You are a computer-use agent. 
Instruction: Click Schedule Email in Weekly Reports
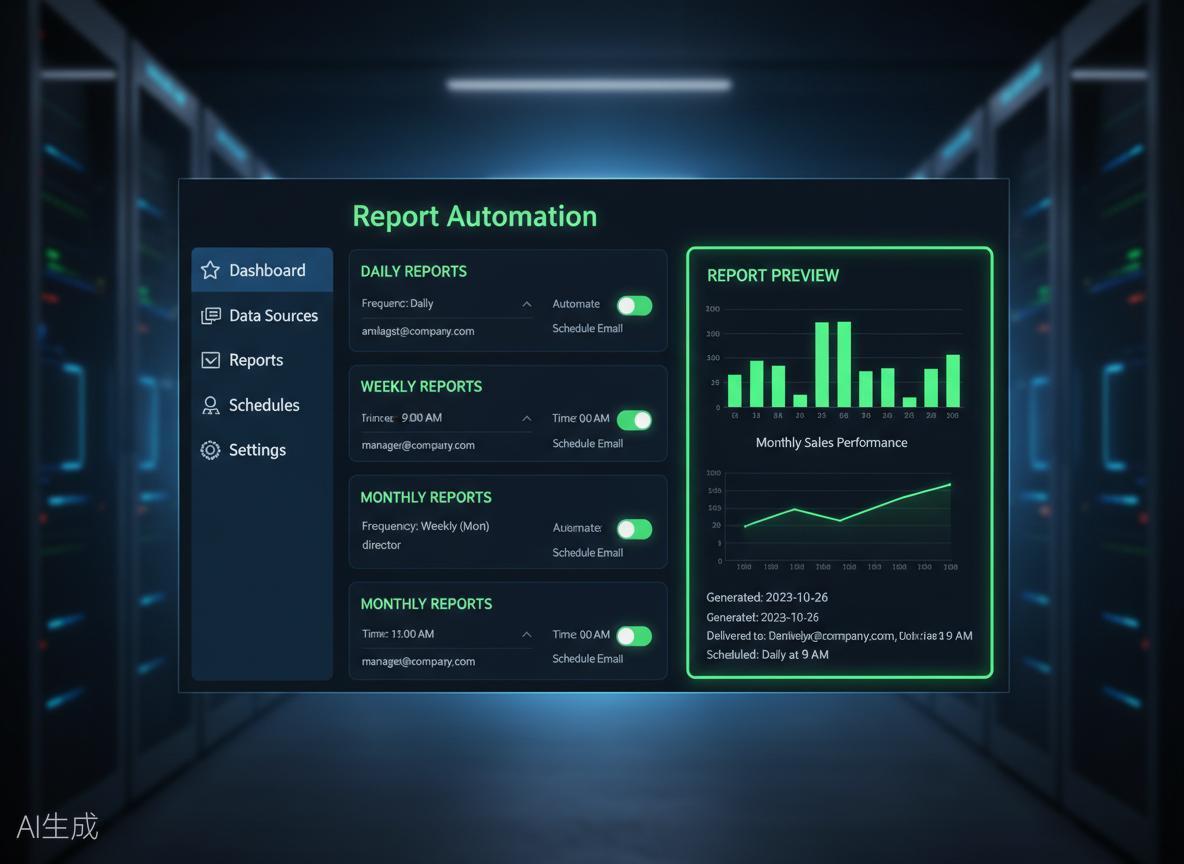[x=587, y=443]
